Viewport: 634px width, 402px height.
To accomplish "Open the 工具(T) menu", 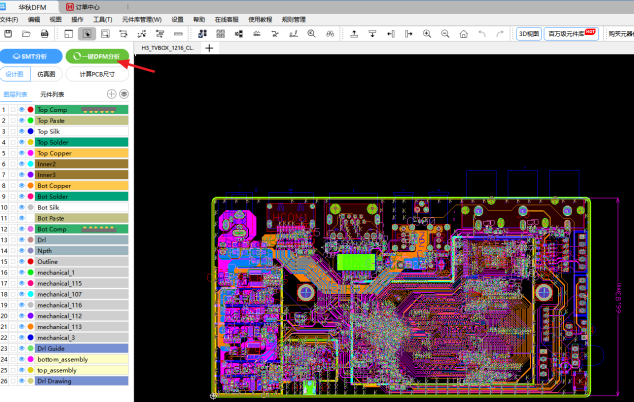I will [x=103, y=19].
